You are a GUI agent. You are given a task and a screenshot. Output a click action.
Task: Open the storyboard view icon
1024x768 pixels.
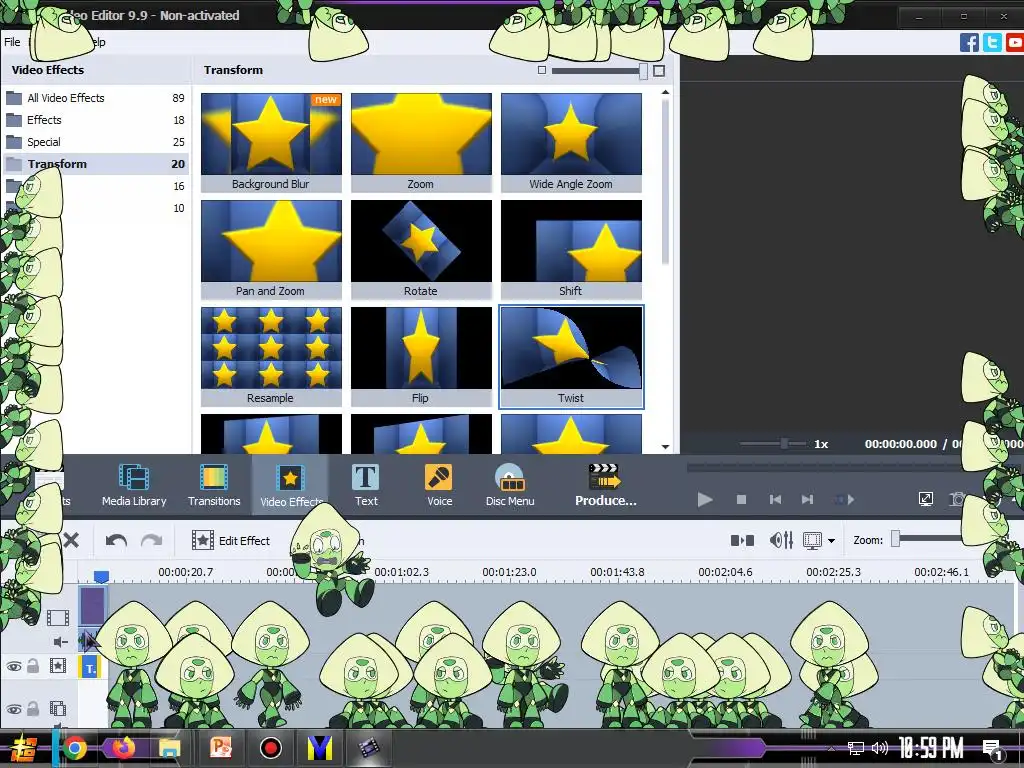pyautogui.click(x=742, y=540)
